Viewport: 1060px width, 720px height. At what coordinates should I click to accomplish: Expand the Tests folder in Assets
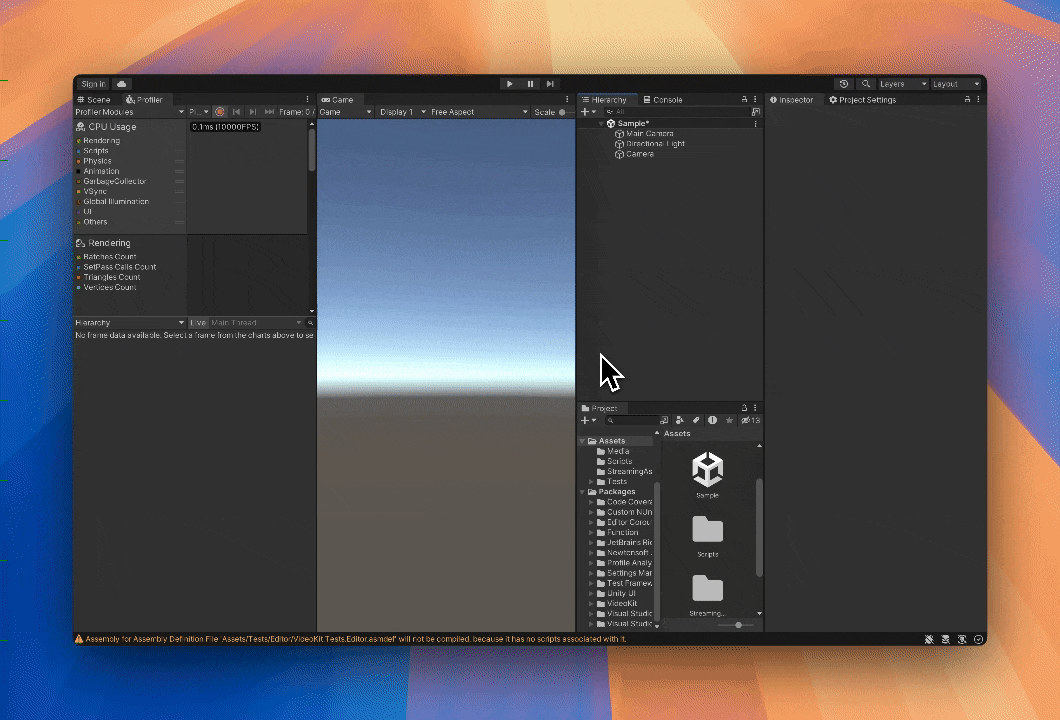(591, 482)
